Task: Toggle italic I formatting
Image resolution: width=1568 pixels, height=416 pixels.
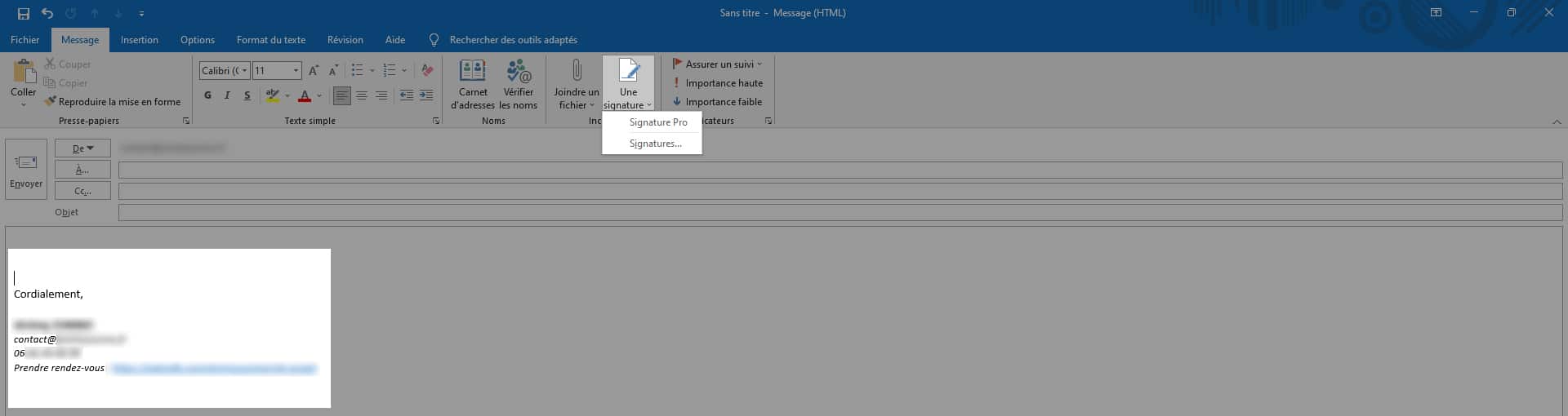Action: click(x=227, y=95)
